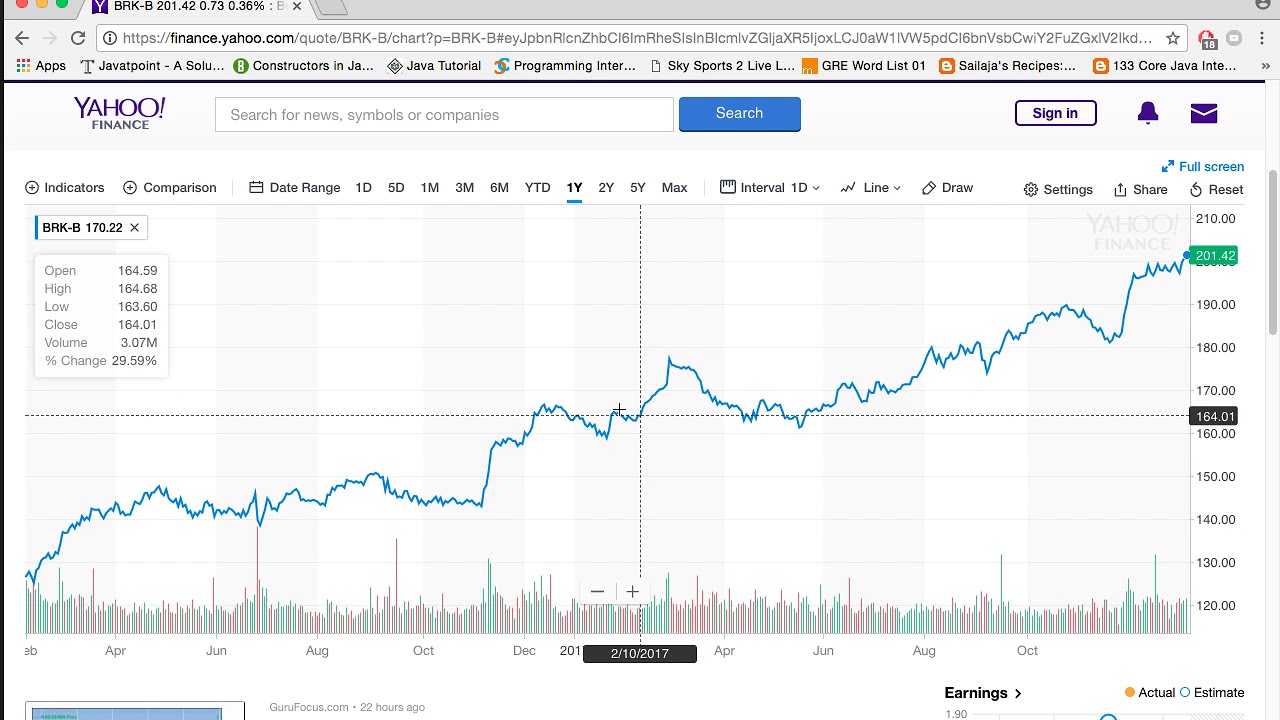Click BRK-B 170.22 series label
The height and width of the screenshot is (720, 1280).
pyautogui.click(x=81, y=228)
